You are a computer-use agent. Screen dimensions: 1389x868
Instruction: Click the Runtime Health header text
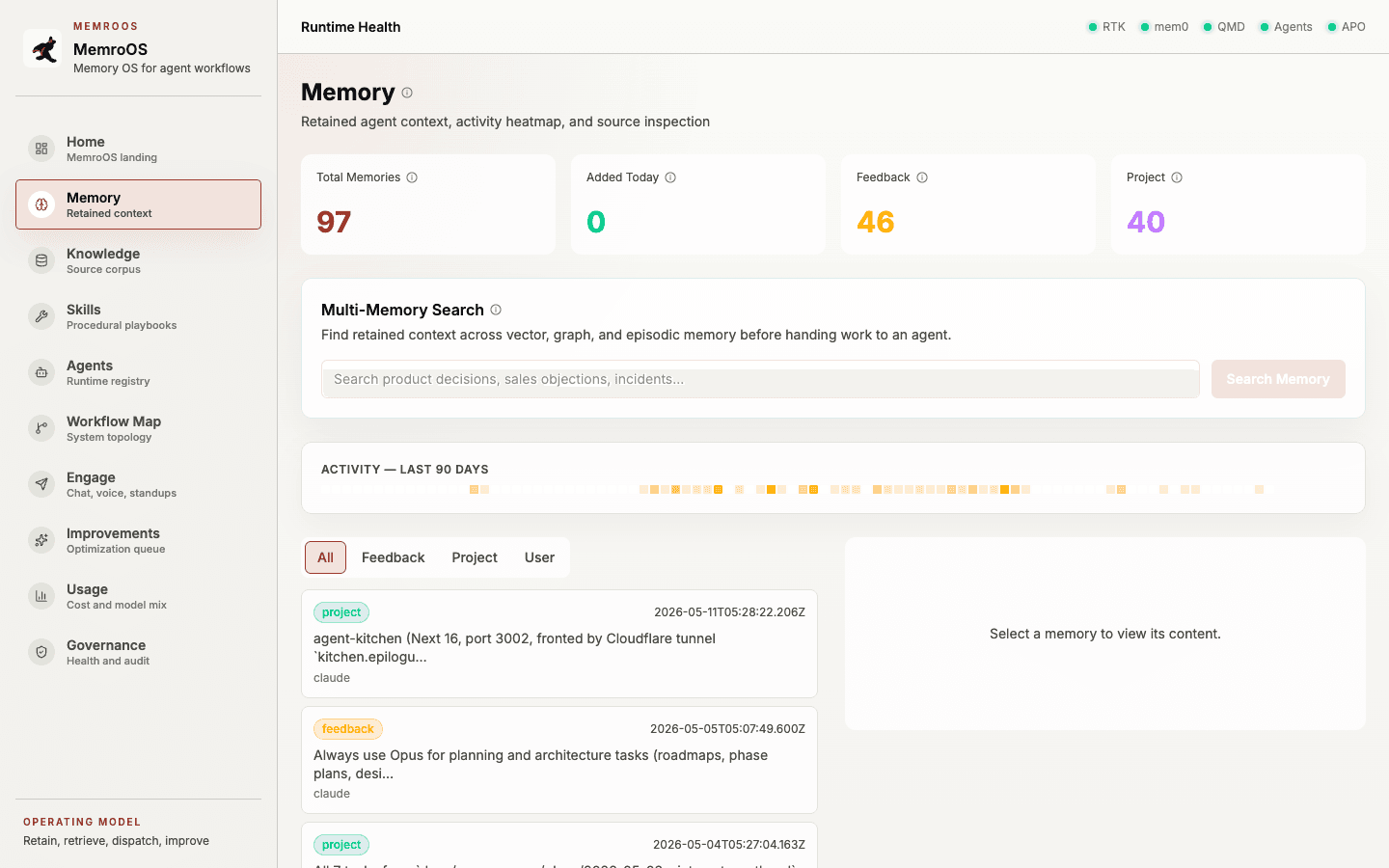coord(350,27)
